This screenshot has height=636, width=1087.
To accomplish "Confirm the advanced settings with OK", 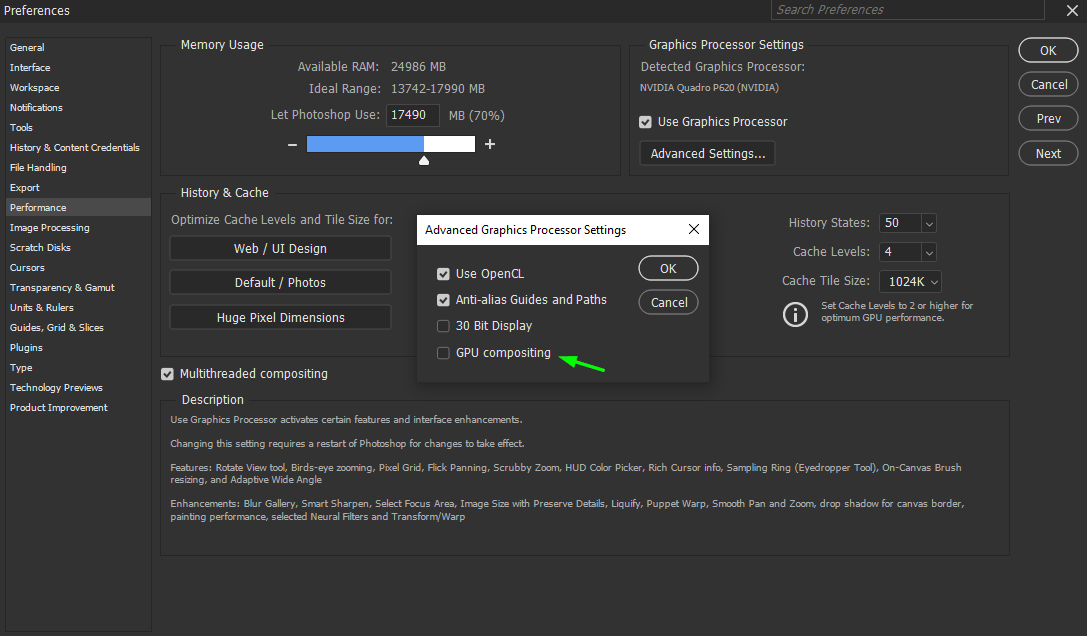I will [x=668, y=268].
